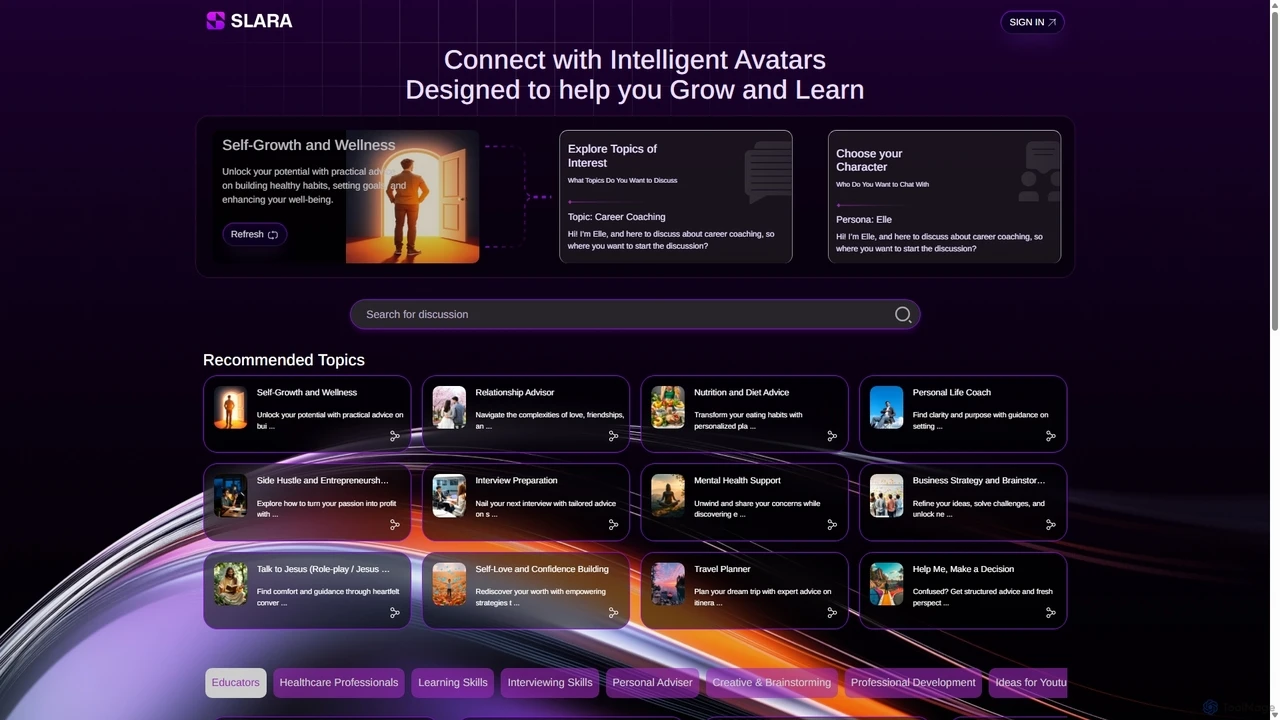The height and width of the screenshot is (720, 1280).
Task: Click the Search for discussion field
Action: (x=635, y=315)
